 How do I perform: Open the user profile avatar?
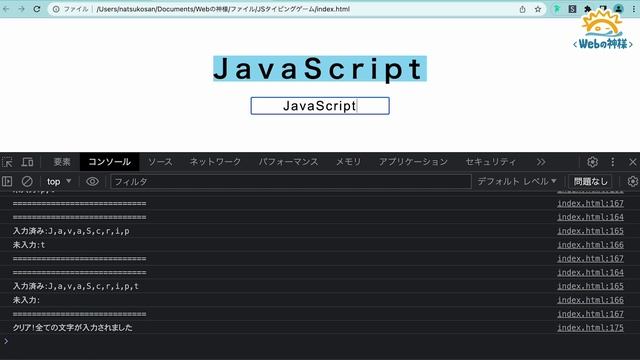click(619, 9)
